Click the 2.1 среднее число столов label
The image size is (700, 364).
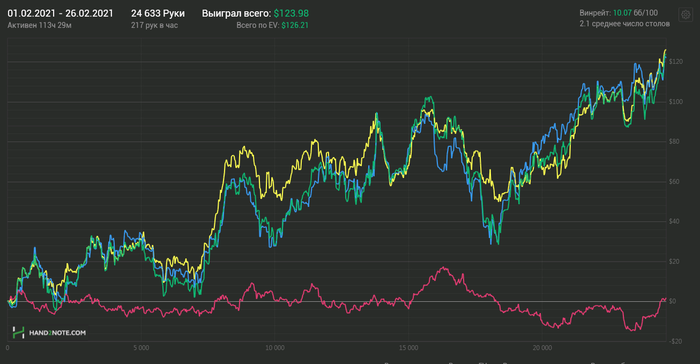625,24
